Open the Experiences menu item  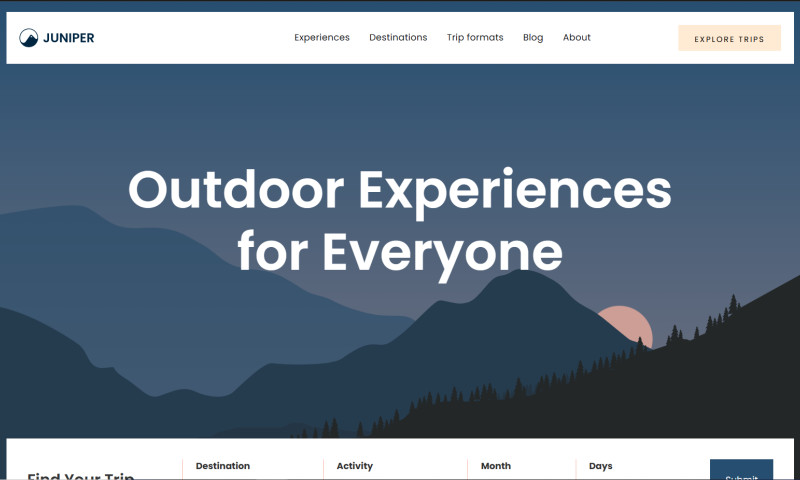click(x=322, y=38)
